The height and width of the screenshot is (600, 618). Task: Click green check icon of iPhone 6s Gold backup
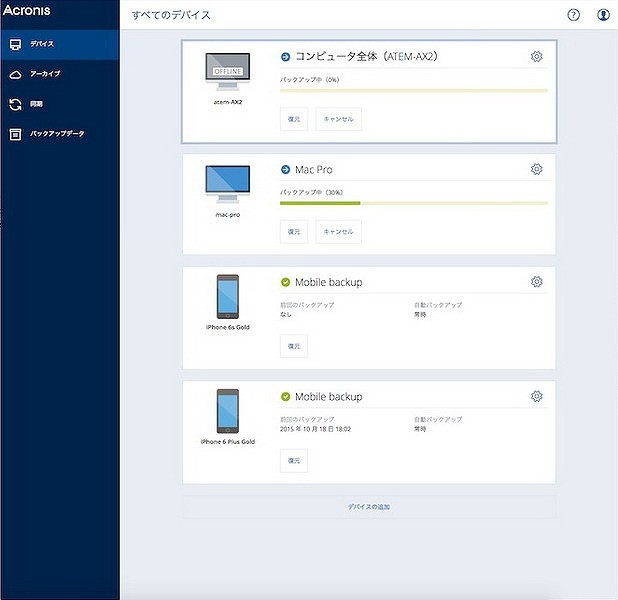285,282
